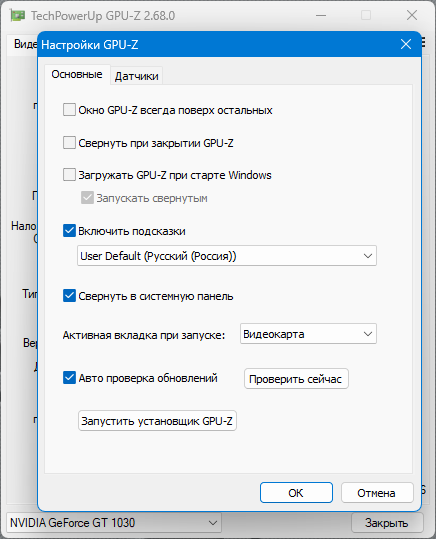Minimize the TechPowerUp GPU-Z window
The height and width of the screenshot is (539, 436).
pyautogui.click(x=321, y=15)
